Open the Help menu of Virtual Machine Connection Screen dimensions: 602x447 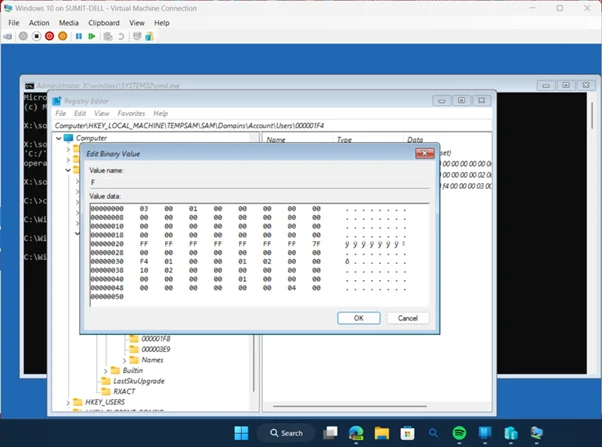(x=162, y=23)
